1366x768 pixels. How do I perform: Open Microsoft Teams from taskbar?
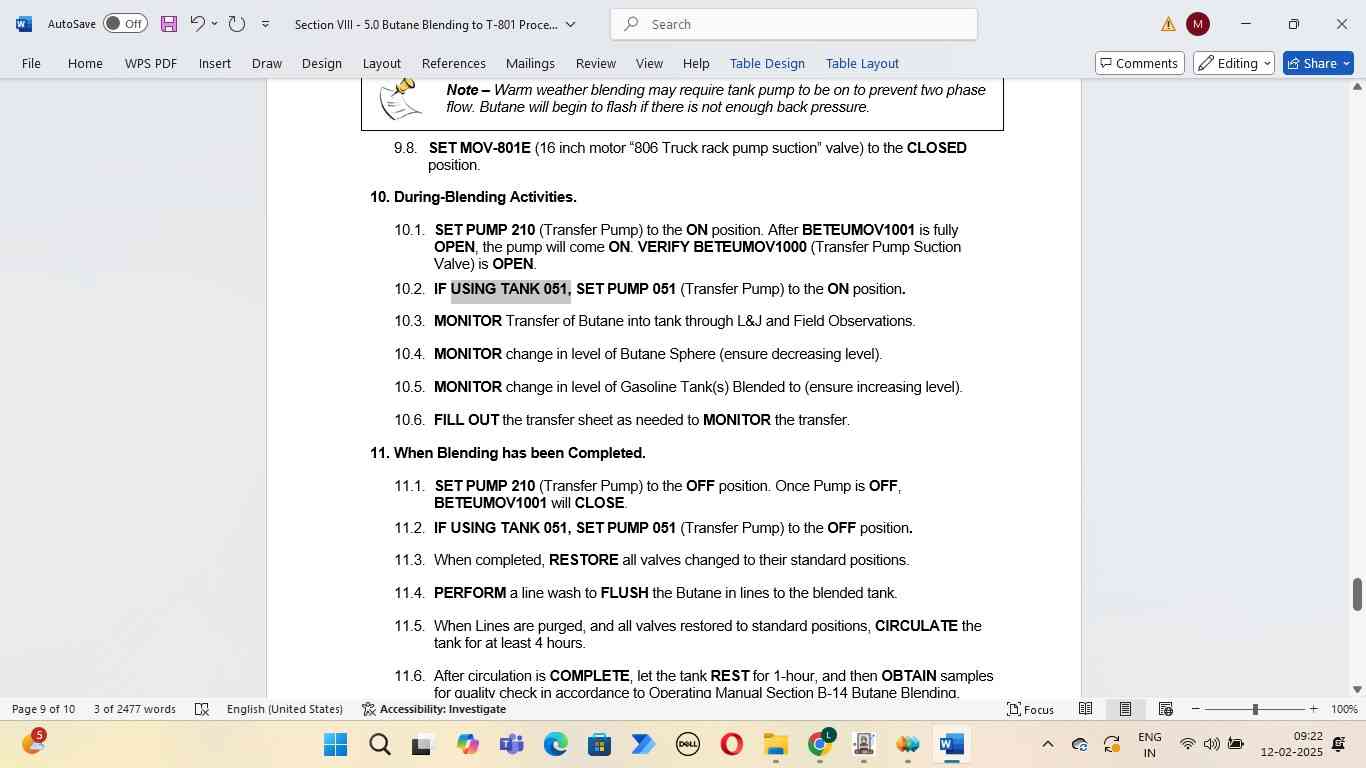(511, 745)
